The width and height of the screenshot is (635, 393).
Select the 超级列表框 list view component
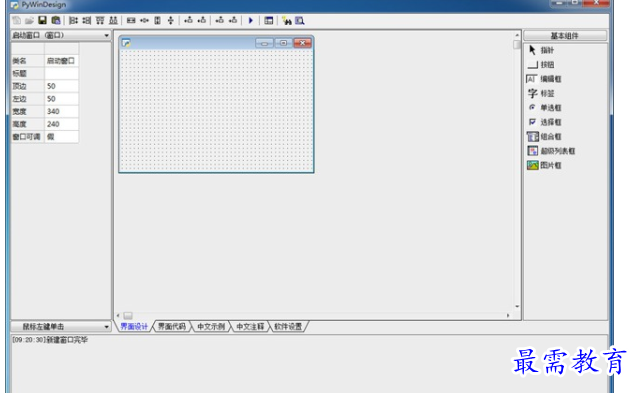[551, 151]
